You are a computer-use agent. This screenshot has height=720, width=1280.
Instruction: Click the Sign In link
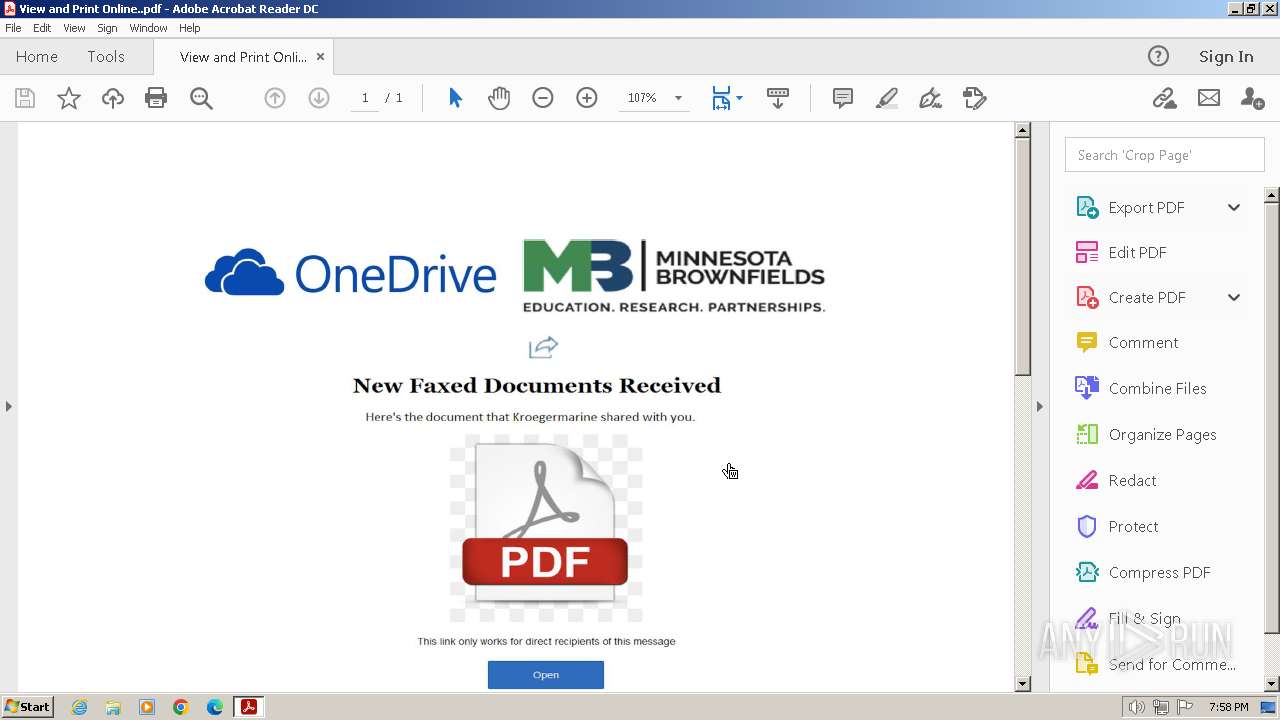click(1226, 57)
